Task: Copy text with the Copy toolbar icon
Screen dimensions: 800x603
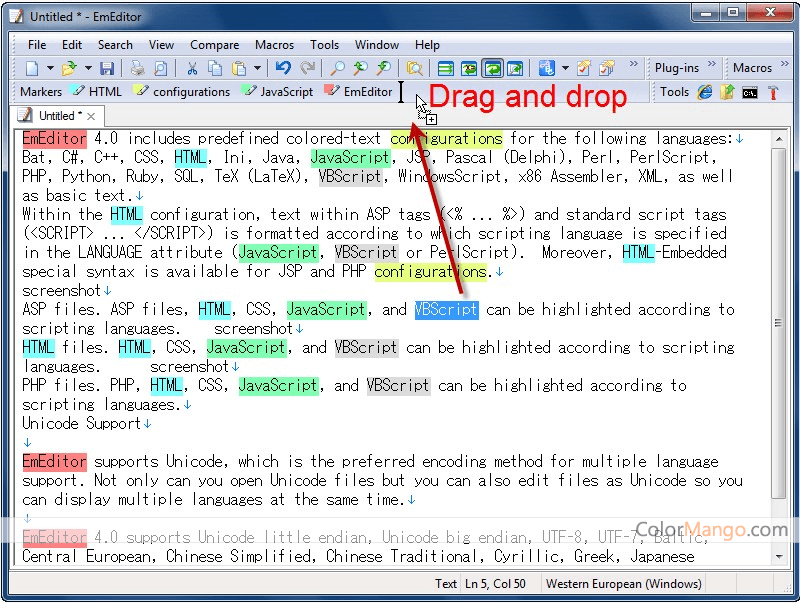Action: click(x=216, y=68)
